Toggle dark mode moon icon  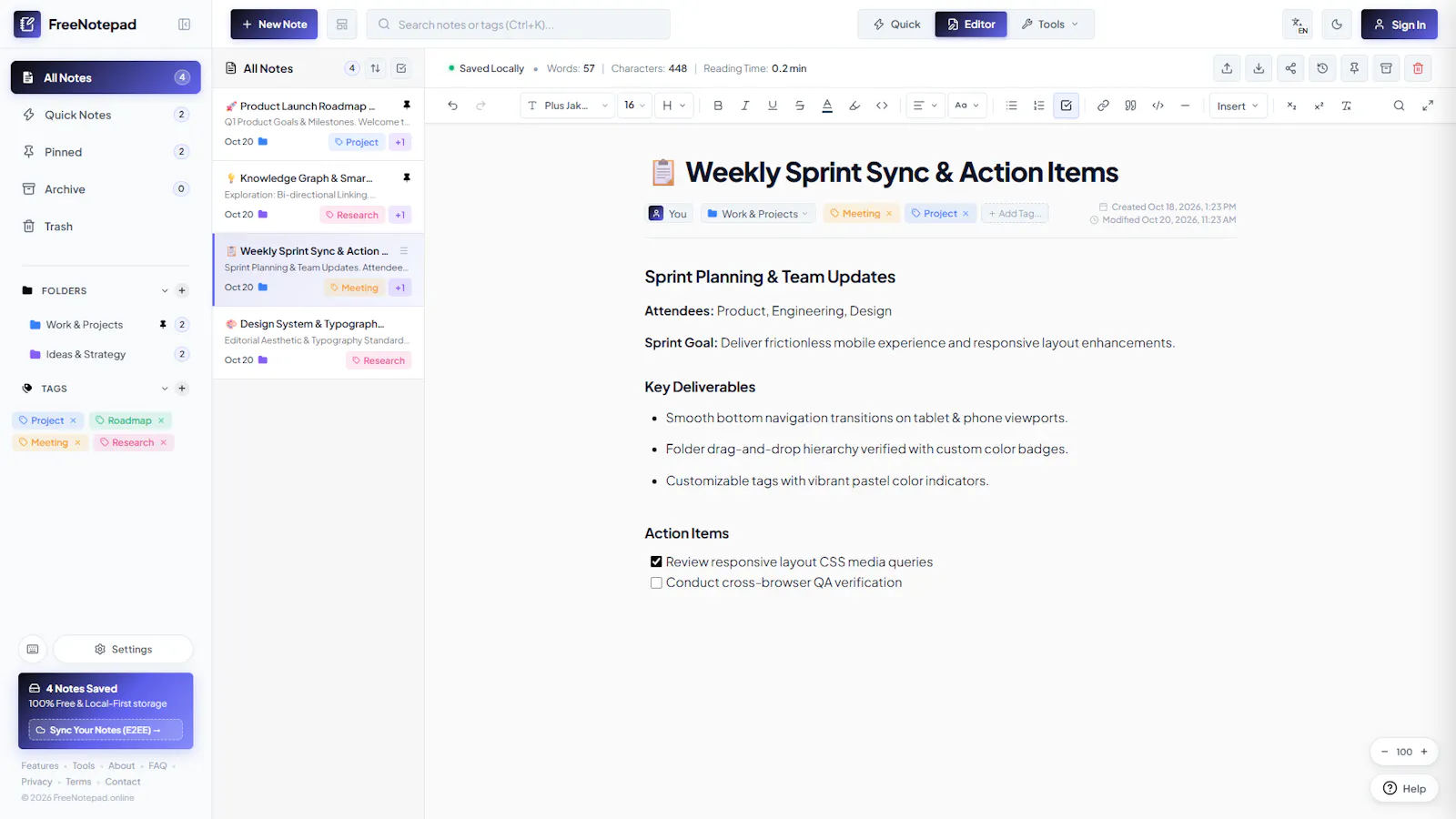pyautogui.click(x=1337, y=25)
